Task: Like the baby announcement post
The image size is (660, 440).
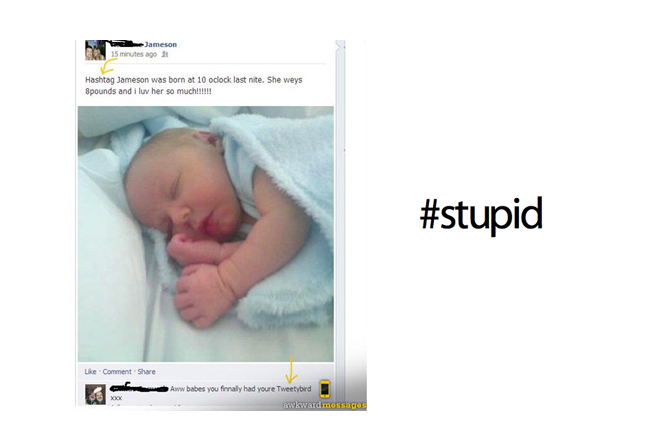Action: [90, 371]
